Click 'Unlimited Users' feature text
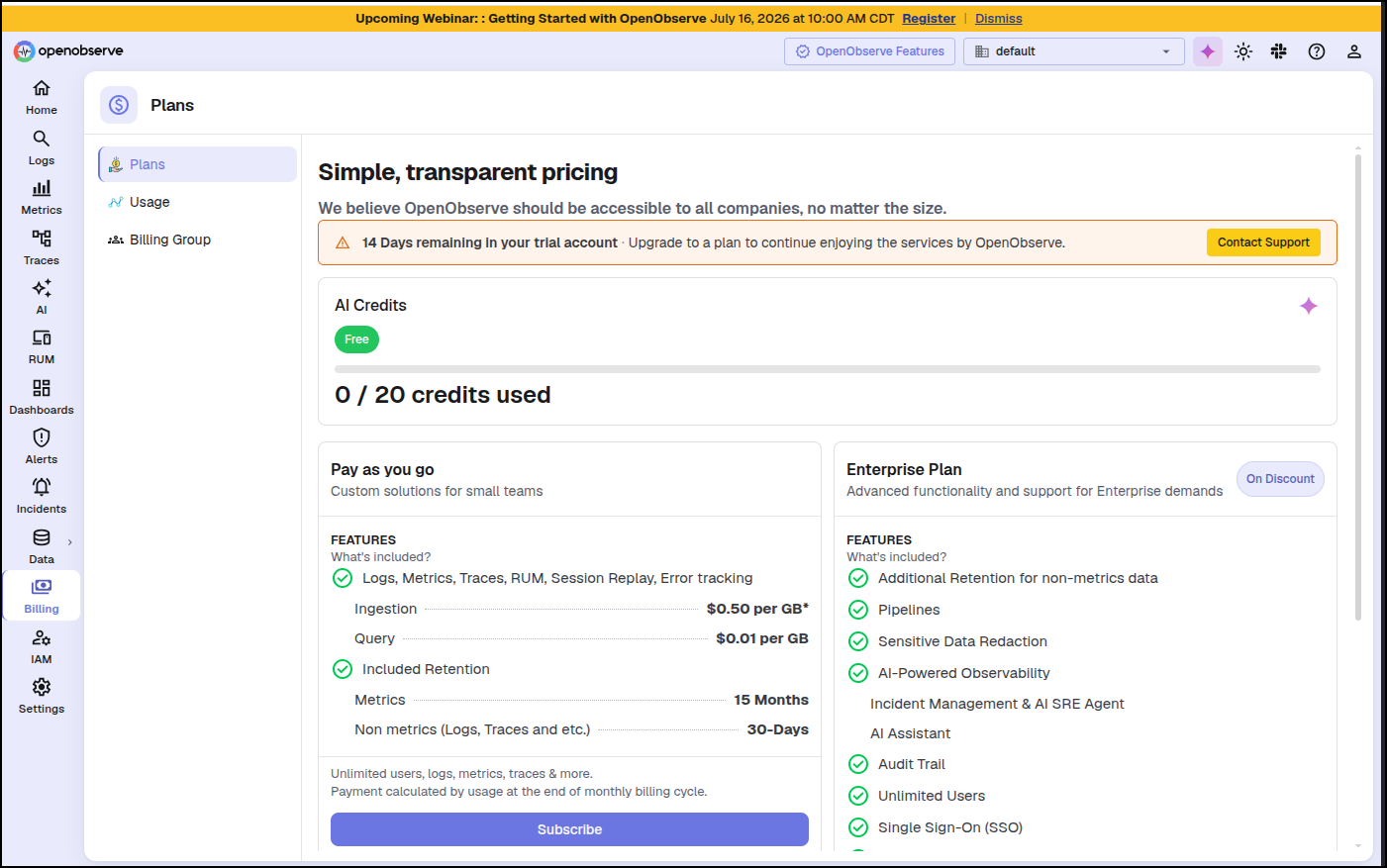Viewport: 1387px width, 868px height. [932, 796]
